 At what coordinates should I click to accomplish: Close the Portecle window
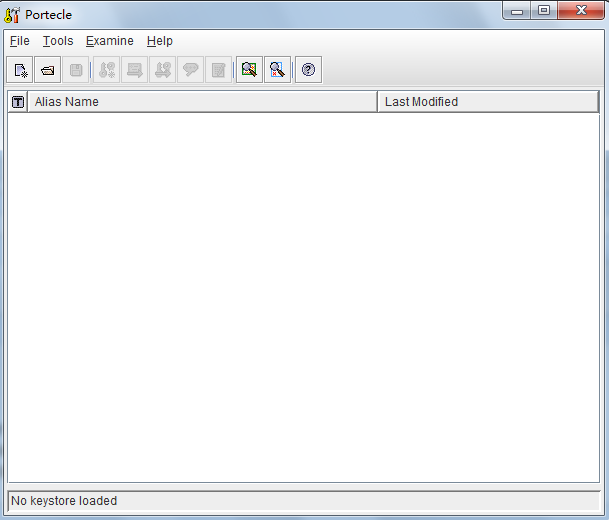pos(581,11)
